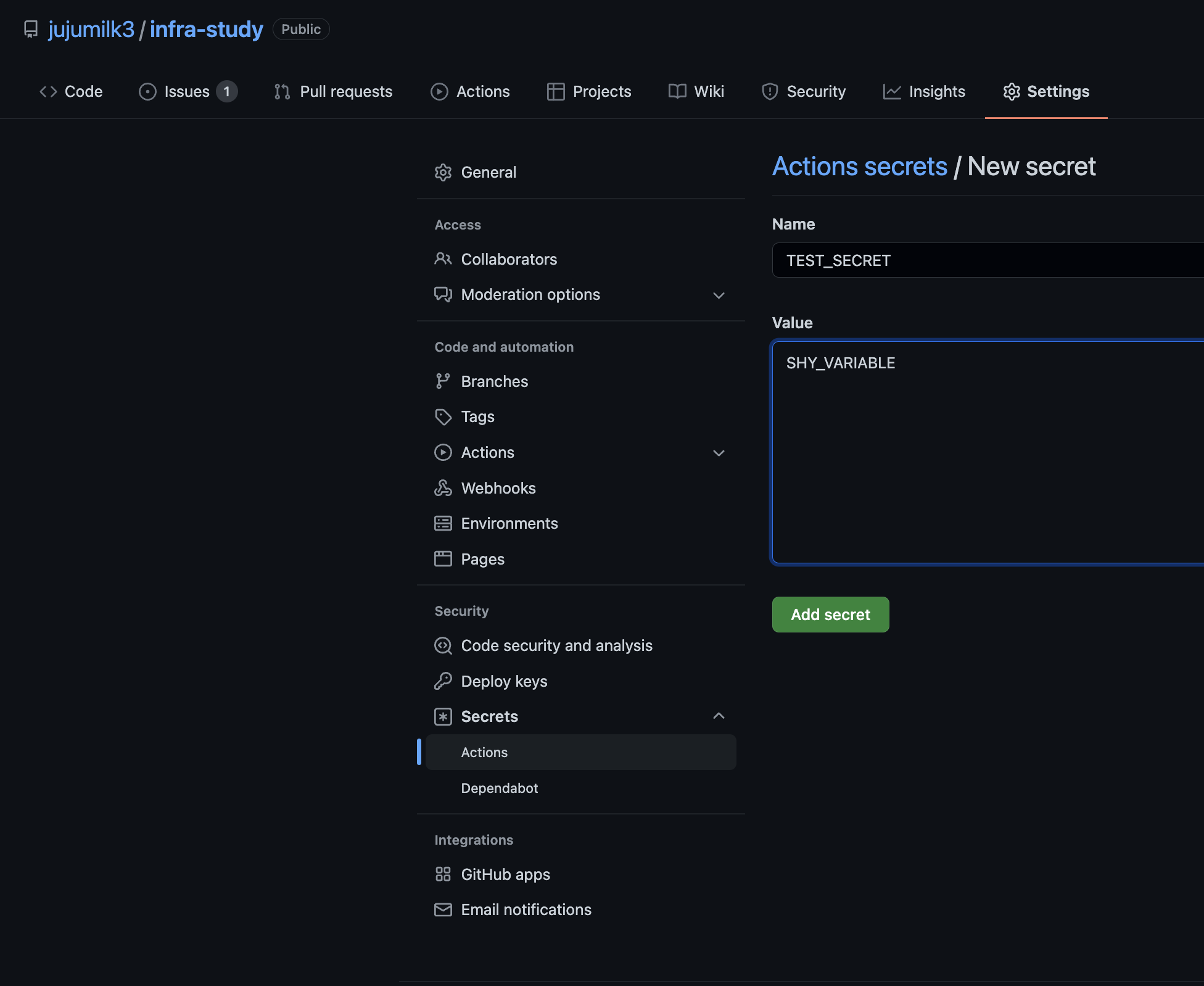The image size is (1204, 986).
Task: Collapse the Secrets section chevron
Action: pyautogui.click(x=719, y=716)
